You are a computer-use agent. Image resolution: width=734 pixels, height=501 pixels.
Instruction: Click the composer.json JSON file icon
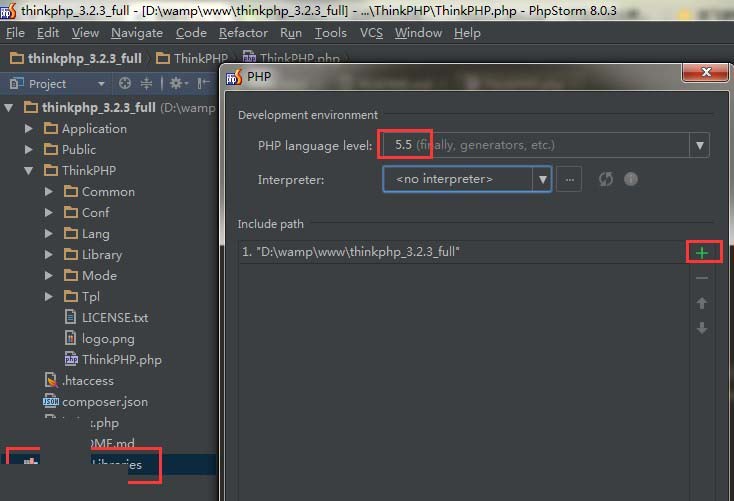(x=51, y=401)
